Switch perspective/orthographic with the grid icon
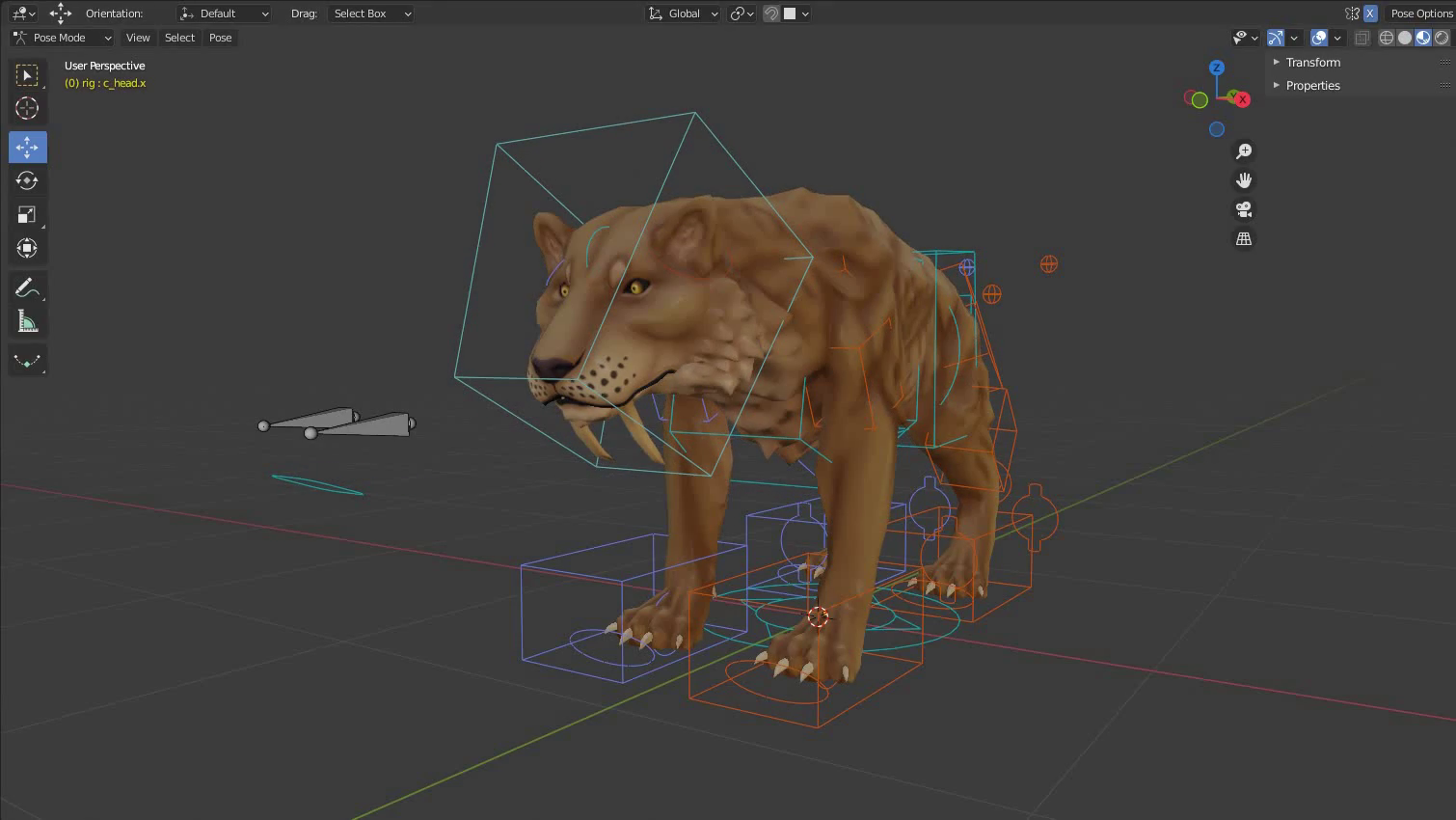 click(x=1244, y=238)
